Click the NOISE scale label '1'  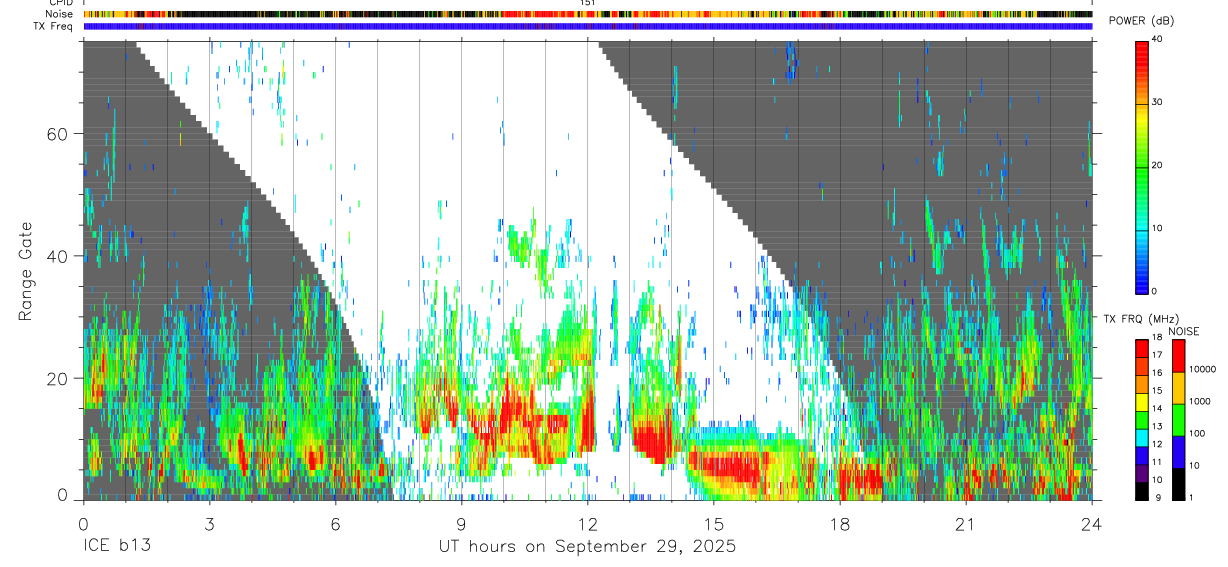(1191, 497)
